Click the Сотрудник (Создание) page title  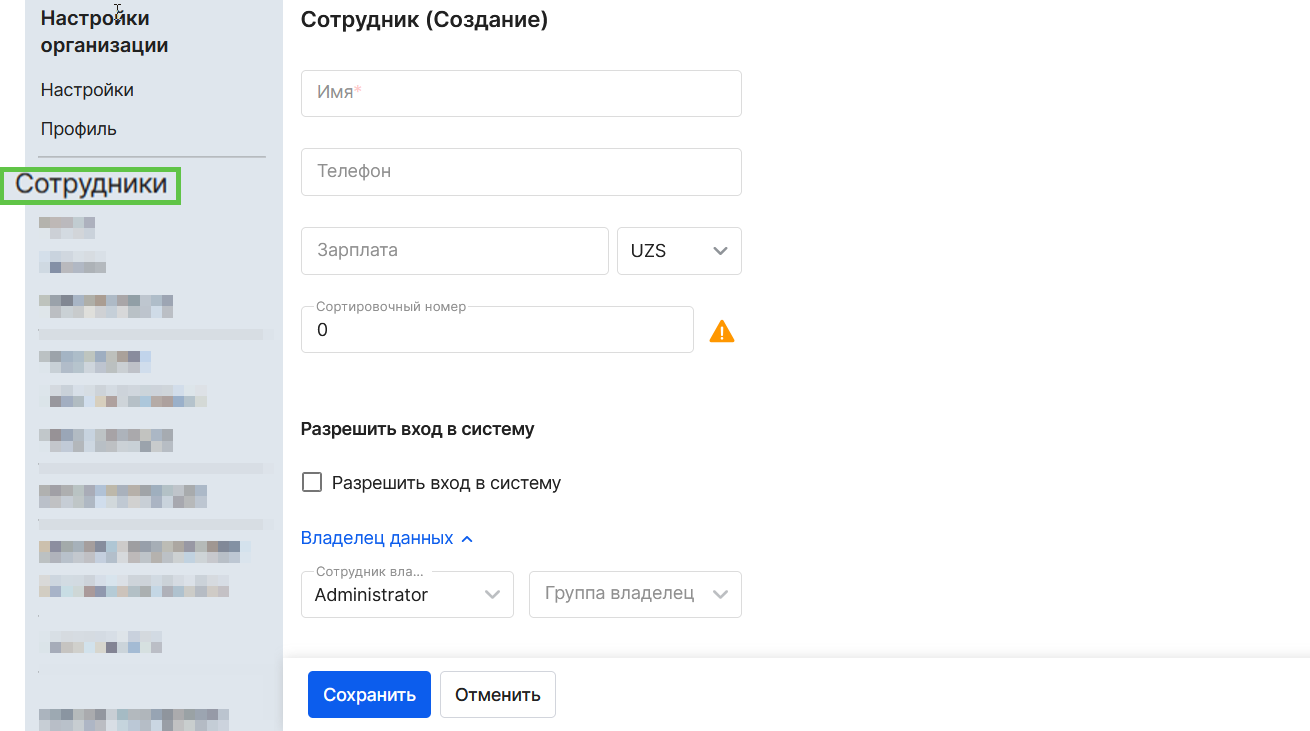click(424, 20)
